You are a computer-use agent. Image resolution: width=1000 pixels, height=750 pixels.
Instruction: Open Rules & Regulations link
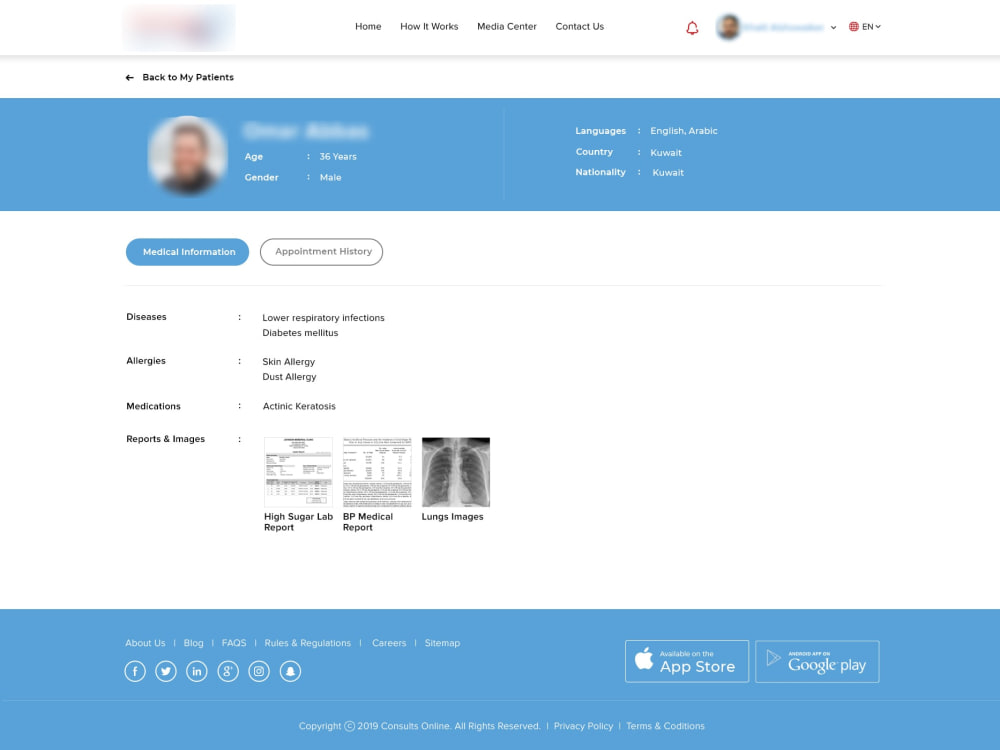[x=307, y=643]
